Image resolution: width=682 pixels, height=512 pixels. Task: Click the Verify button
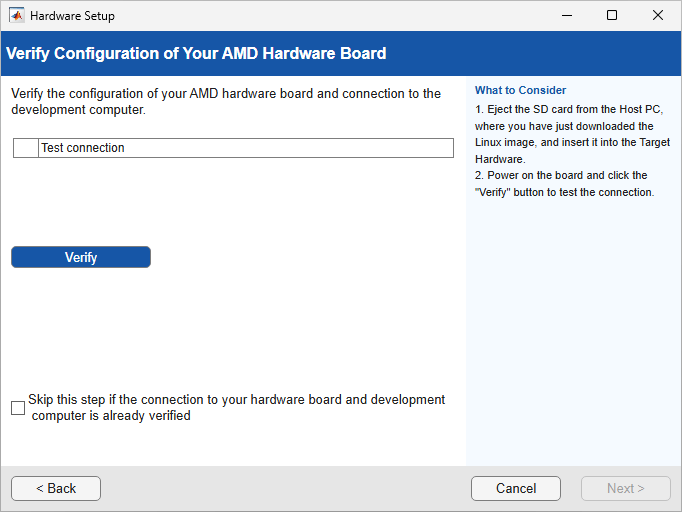pos(81,257)
